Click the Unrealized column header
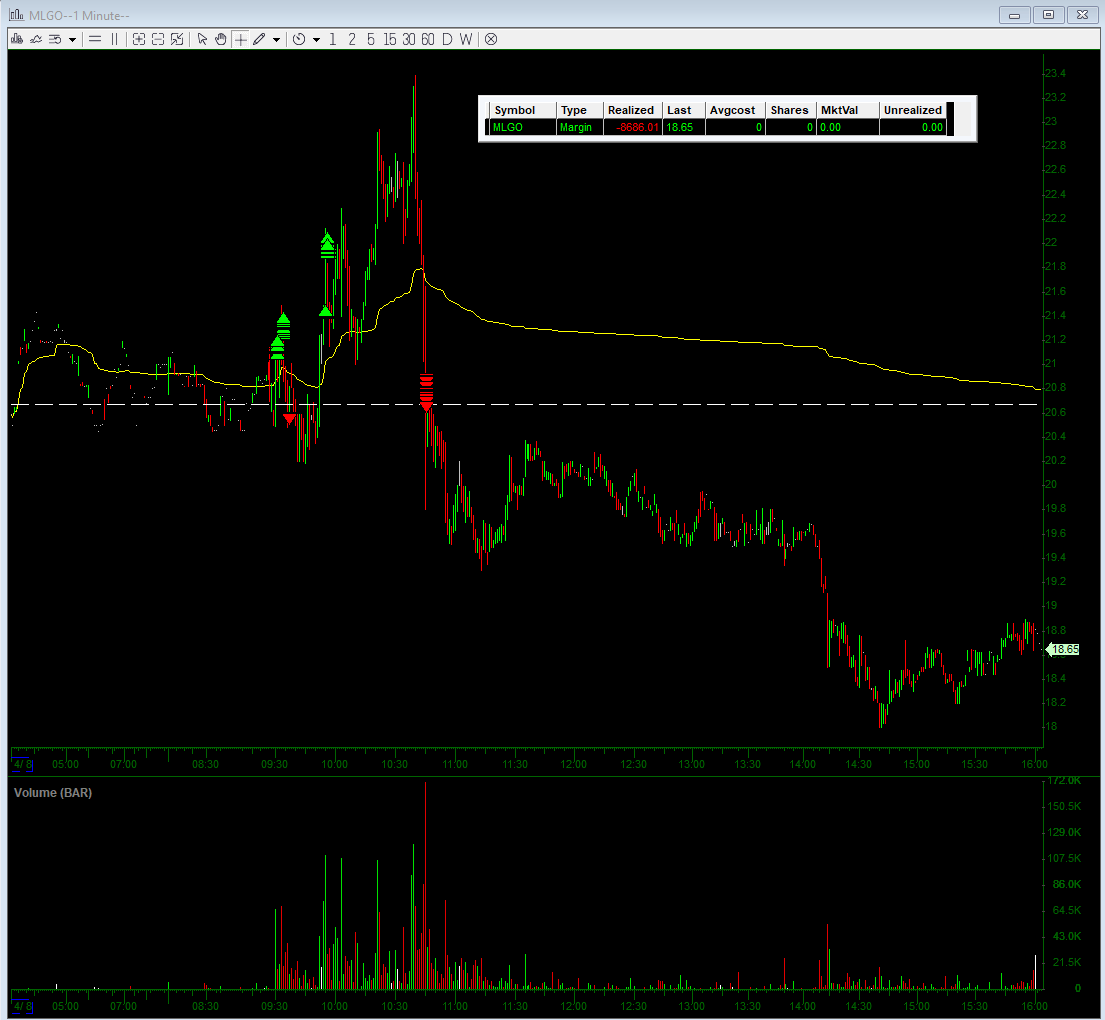Image resolution: width=1105 pixels, height=1020 pixels. coord(913,110)
